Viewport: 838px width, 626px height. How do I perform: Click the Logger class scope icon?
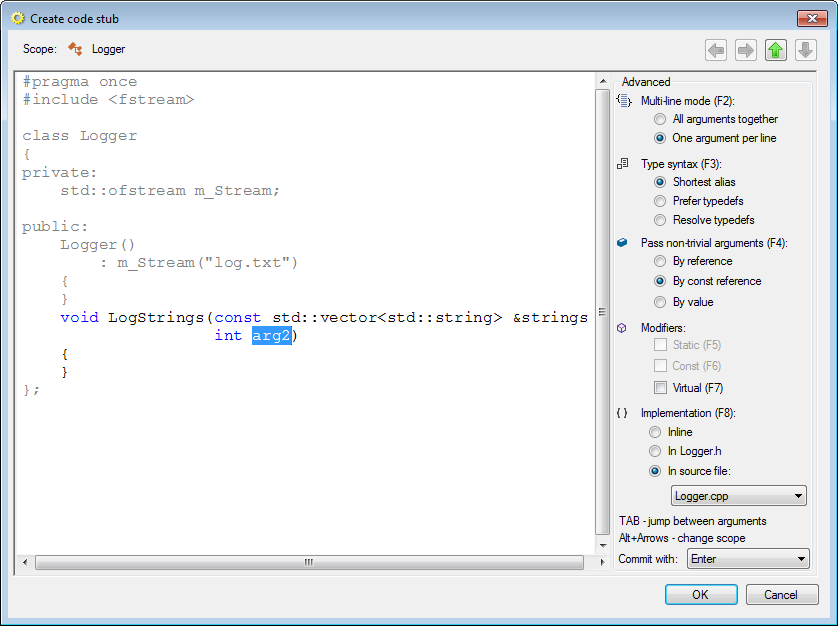pos(75,49)
